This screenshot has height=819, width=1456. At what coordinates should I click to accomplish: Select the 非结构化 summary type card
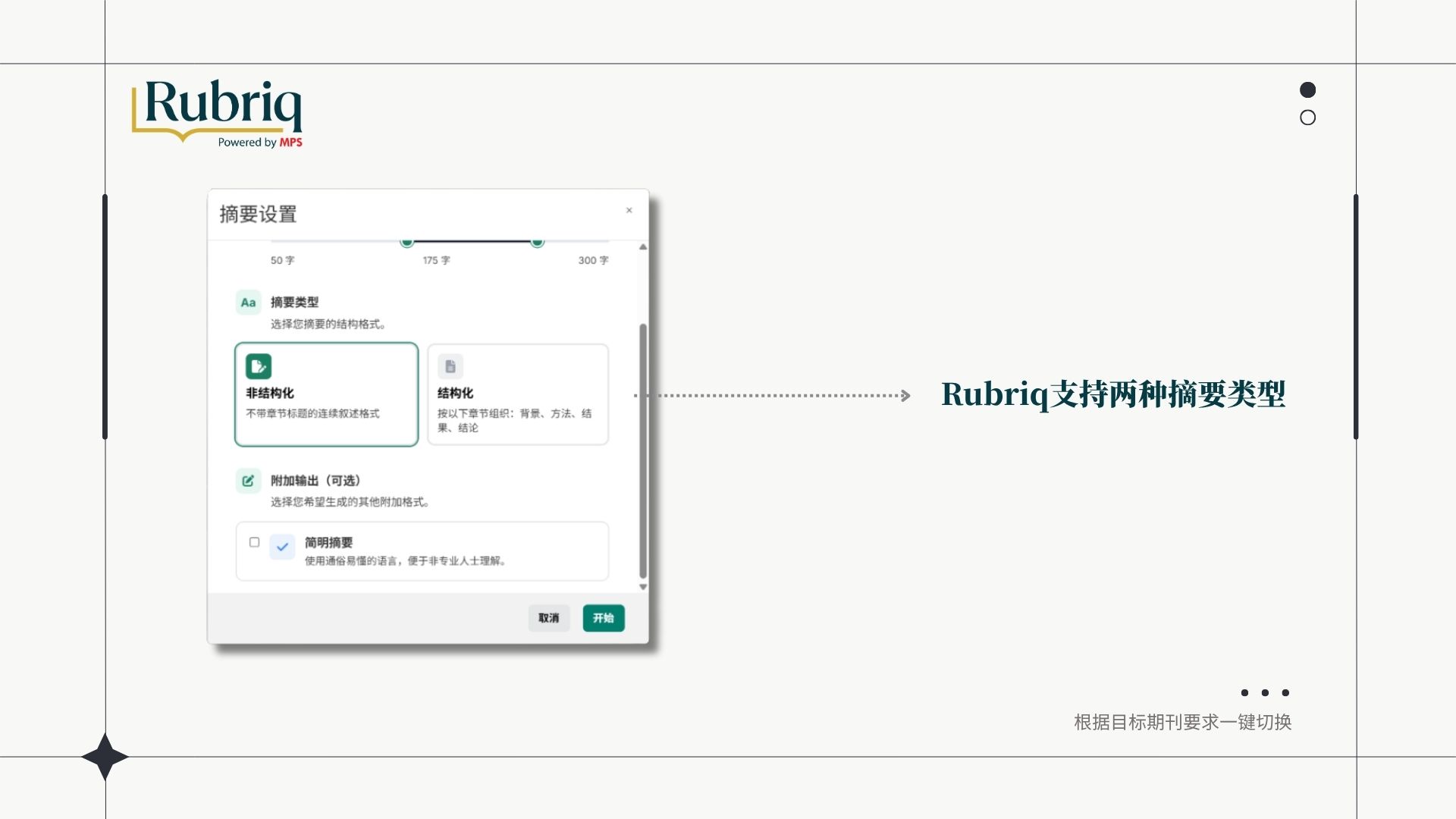coord(326,394)
